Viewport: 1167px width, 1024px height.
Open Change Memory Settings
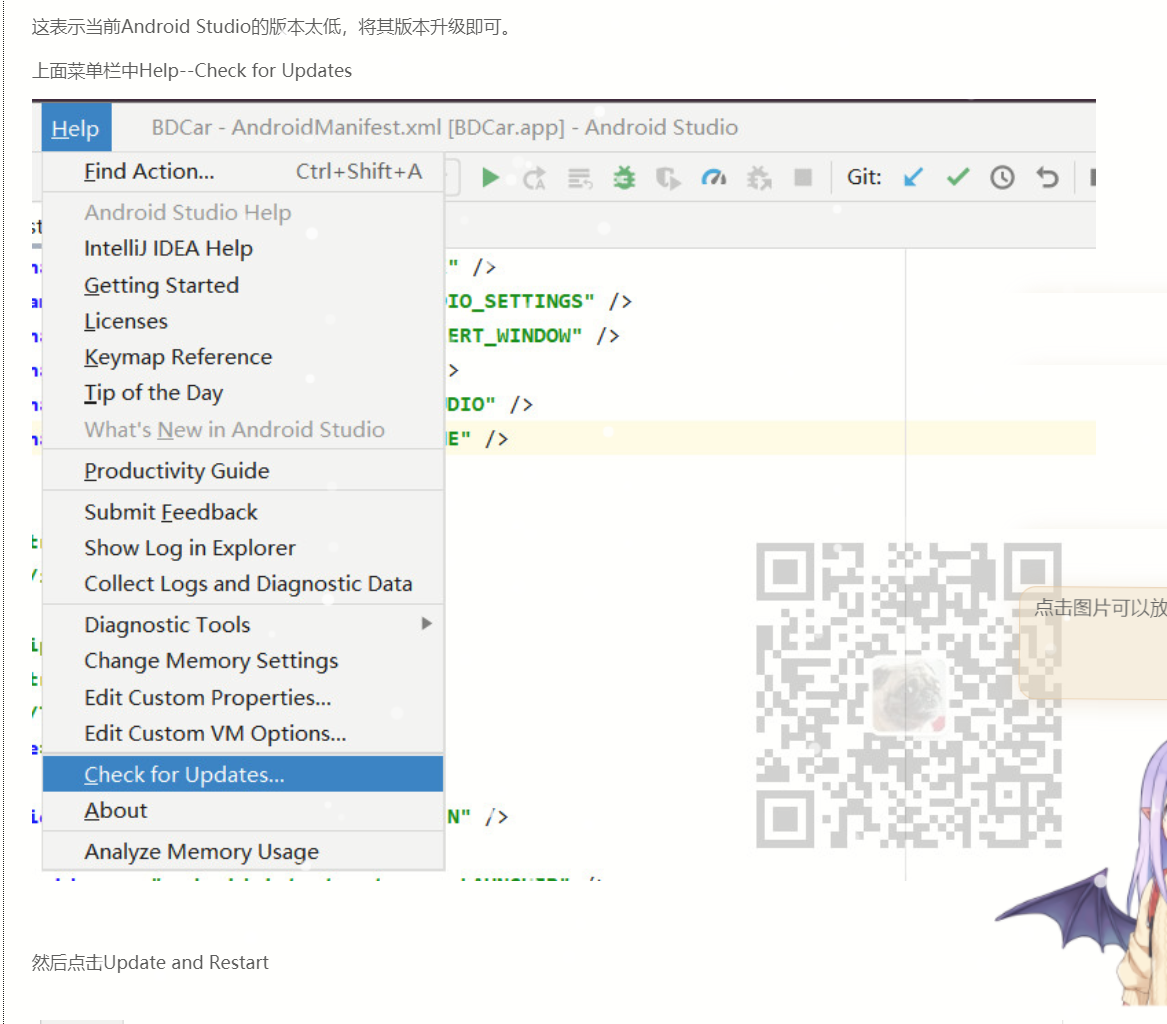click(243, 661)
